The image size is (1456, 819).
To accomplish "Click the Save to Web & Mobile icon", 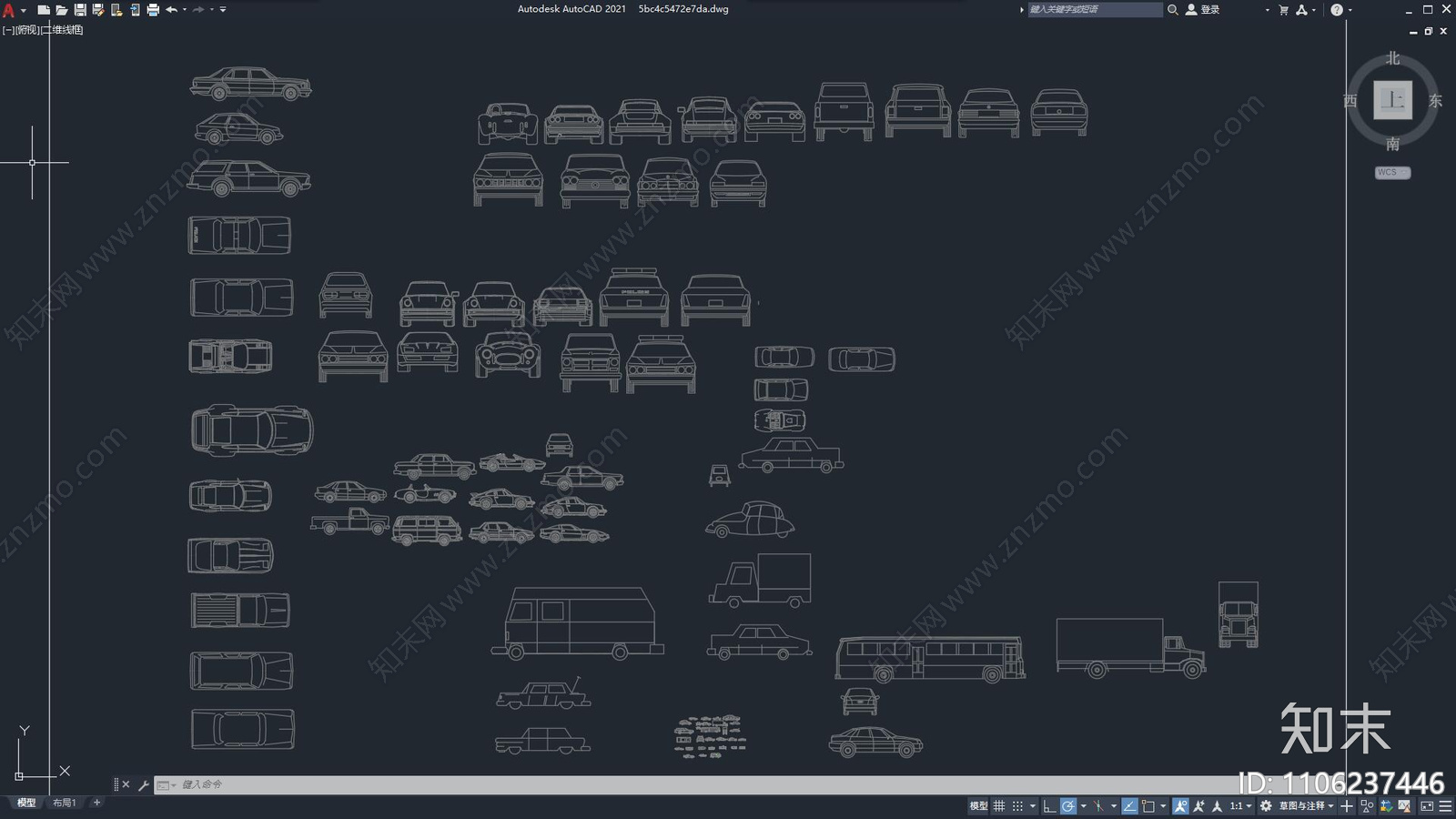I will point(136,10).
